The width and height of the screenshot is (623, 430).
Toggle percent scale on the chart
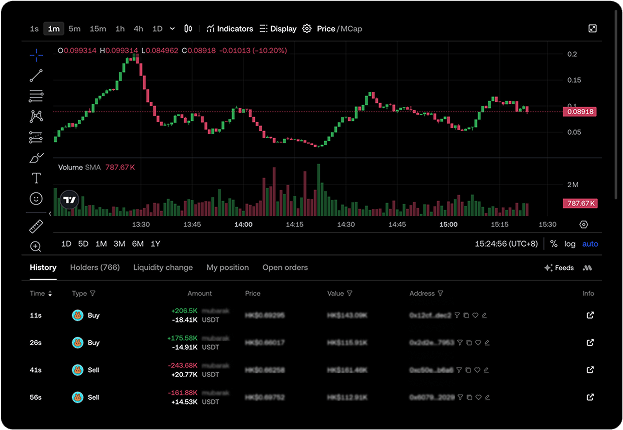tap(553, 244)
